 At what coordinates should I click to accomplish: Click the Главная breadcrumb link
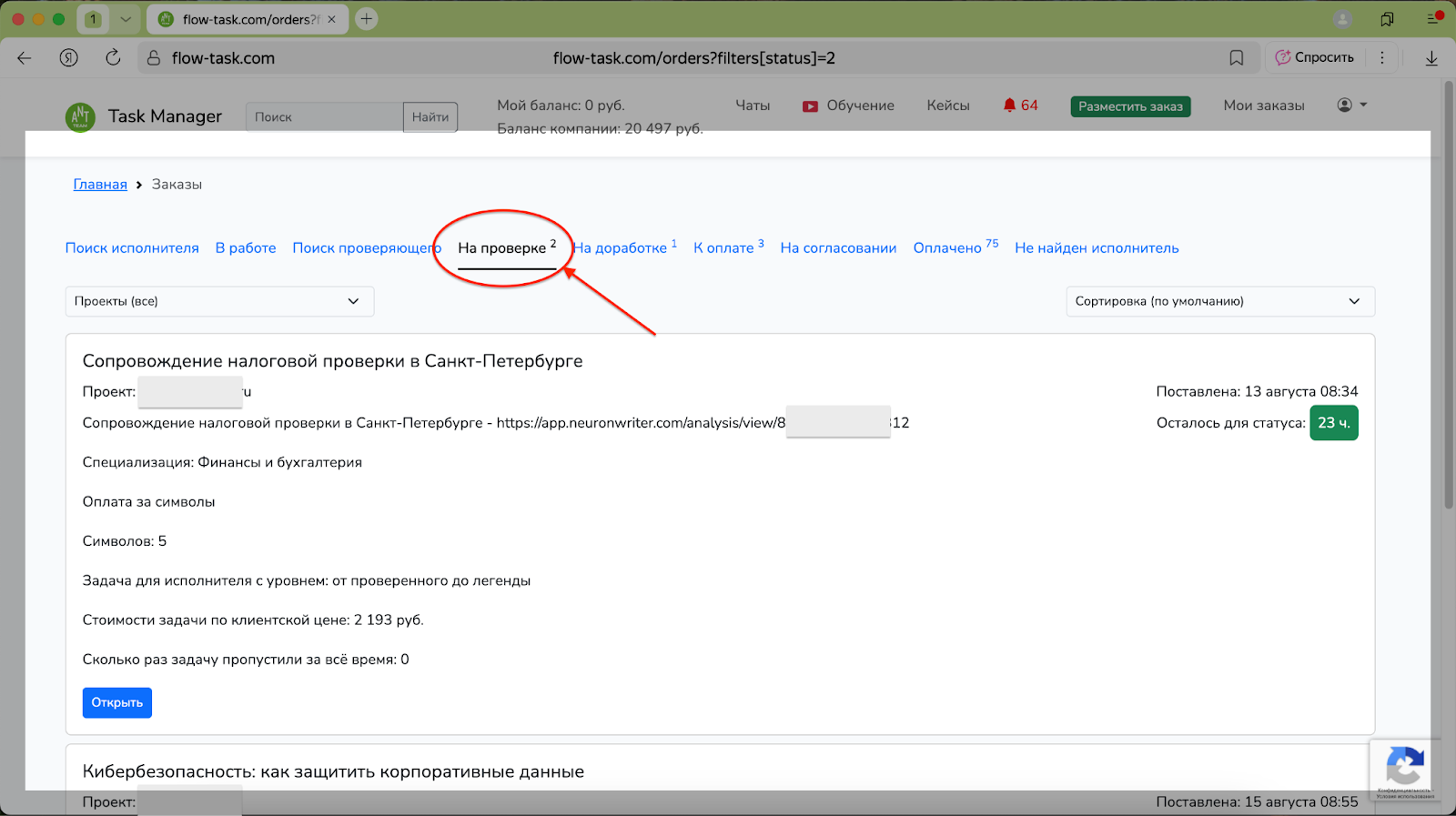pos(100,185)
